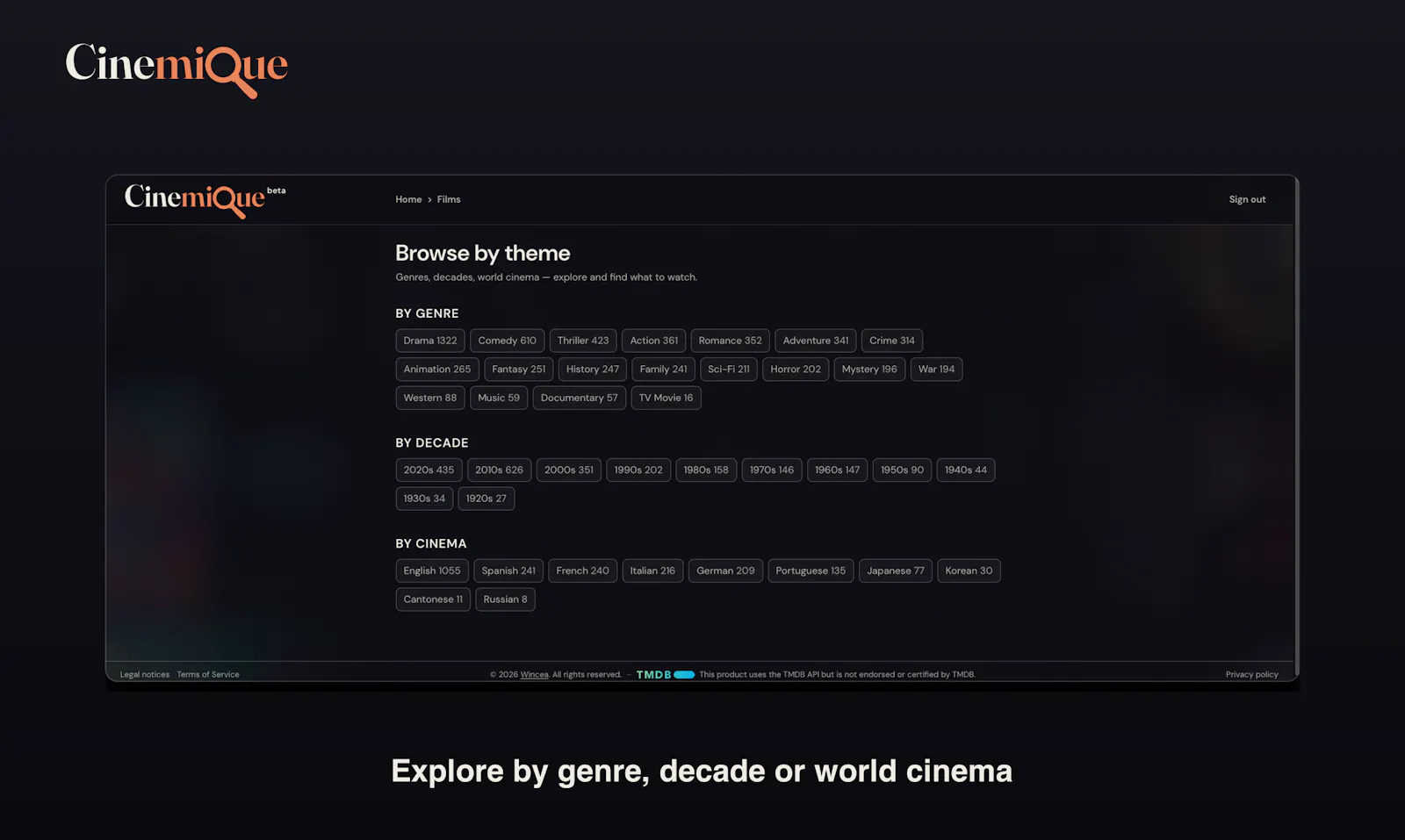
Task: Choose Italian 216 cinema chip
Action: (652, 571)
